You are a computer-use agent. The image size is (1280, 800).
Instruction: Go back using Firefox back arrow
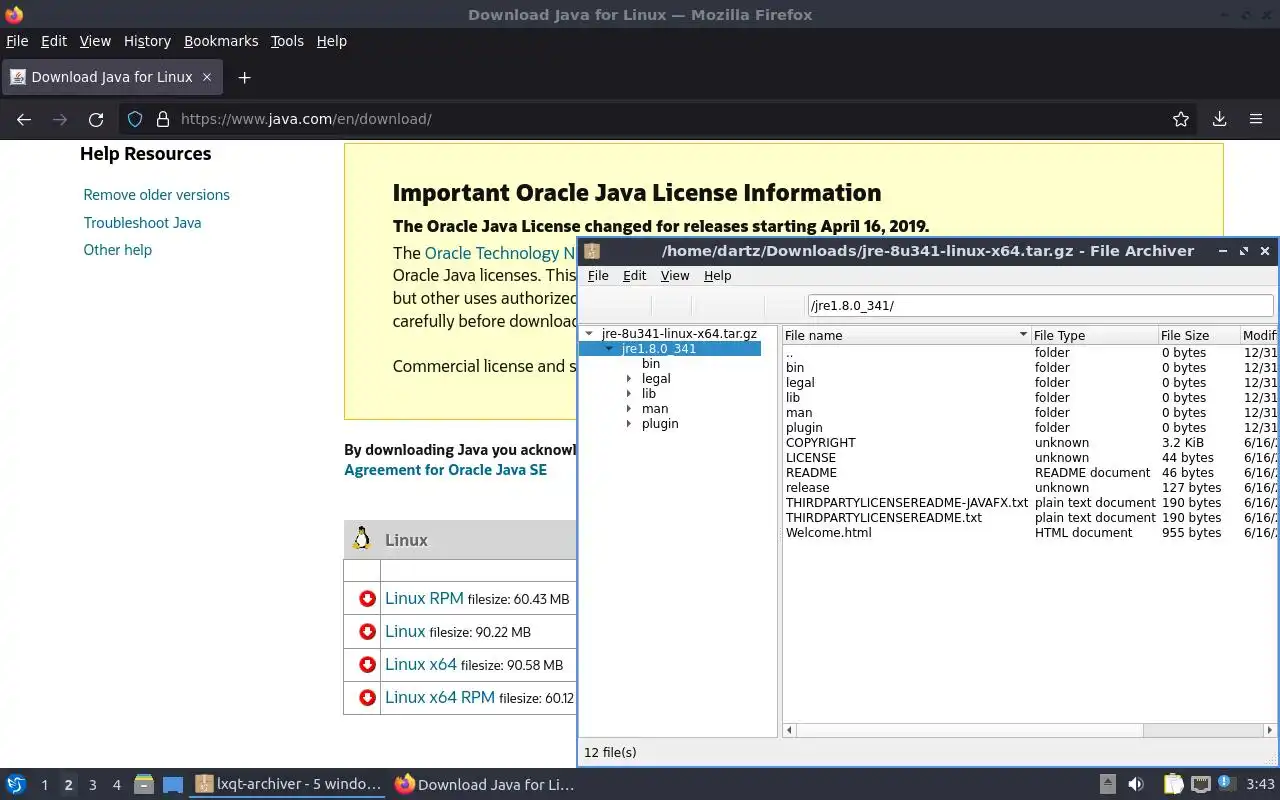24,119
